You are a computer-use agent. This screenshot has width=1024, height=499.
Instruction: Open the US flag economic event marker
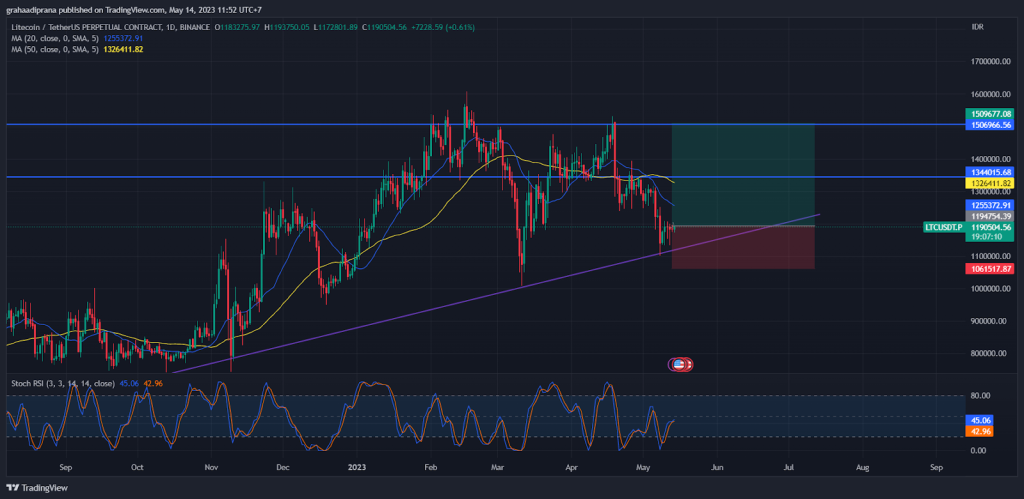point(680,364)
